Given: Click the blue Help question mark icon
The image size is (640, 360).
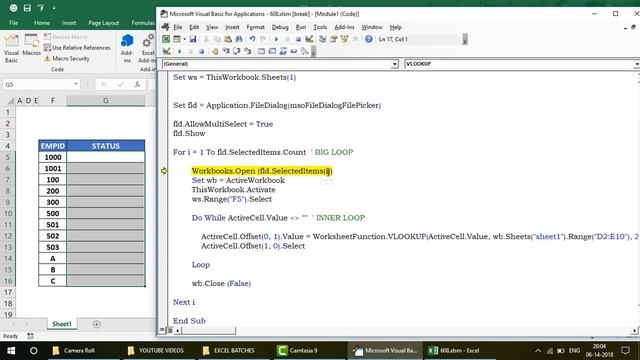Looking at the screenshot, I should coord(369,39).
